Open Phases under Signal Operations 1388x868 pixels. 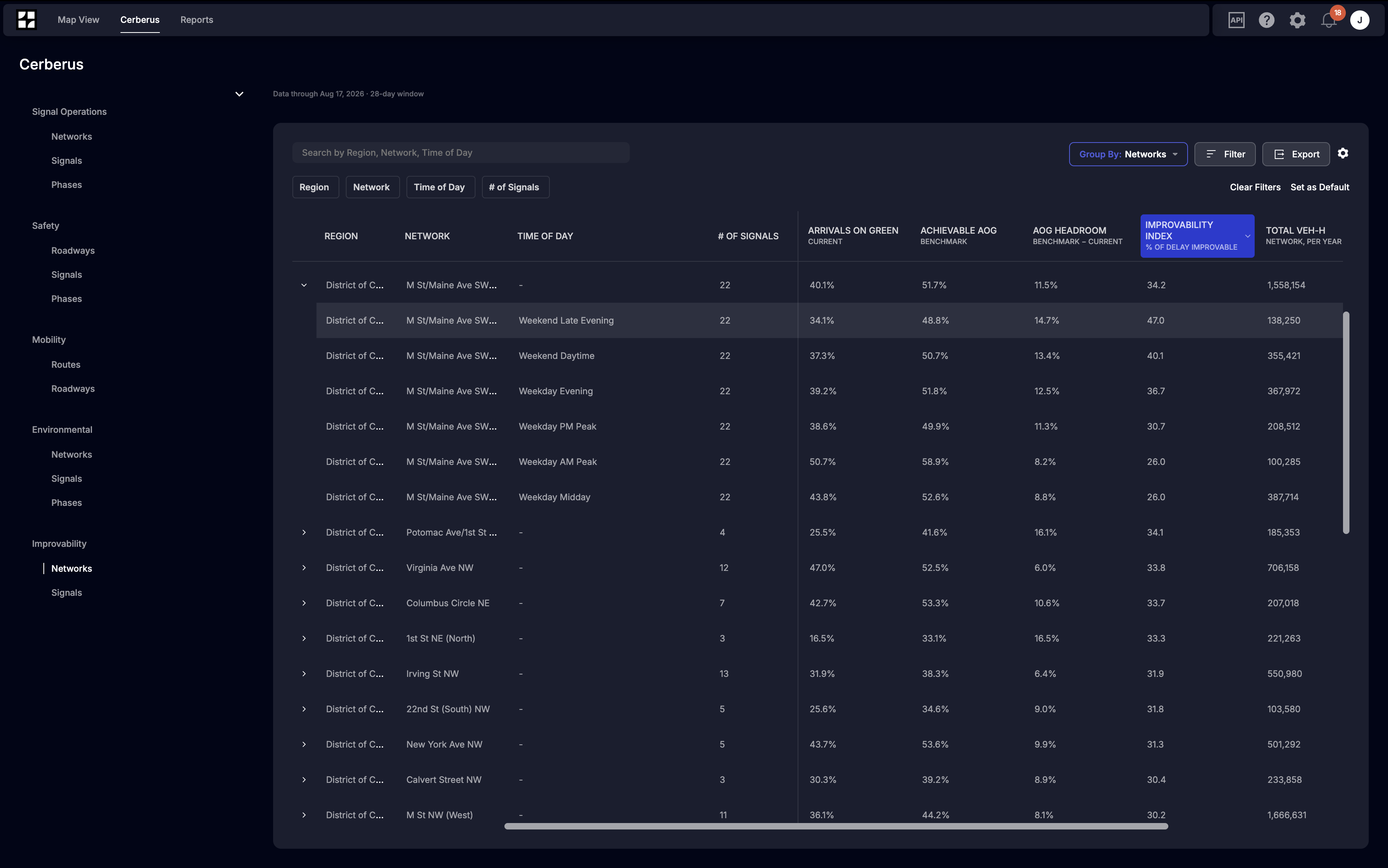click(67, 185)
